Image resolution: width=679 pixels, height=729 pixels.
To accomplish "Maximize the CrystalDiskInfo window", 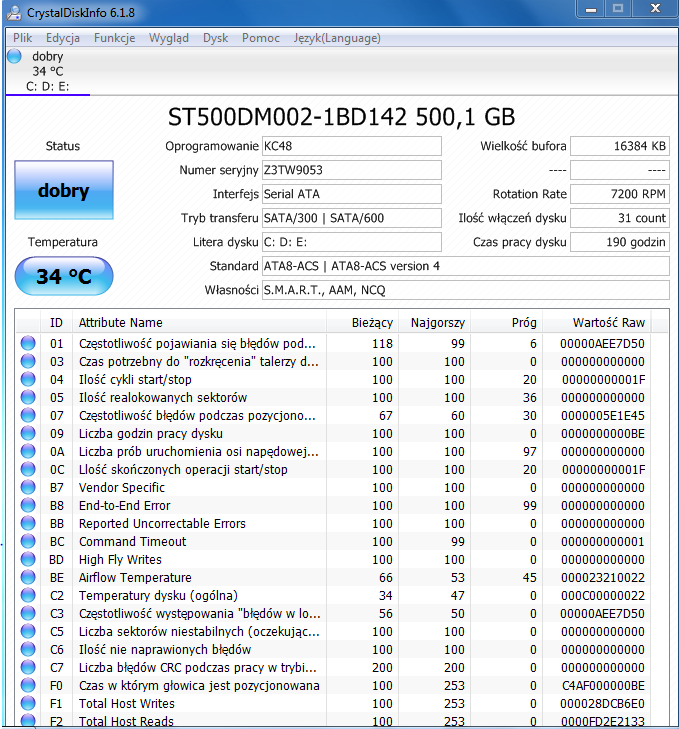I will pos(618,9).
